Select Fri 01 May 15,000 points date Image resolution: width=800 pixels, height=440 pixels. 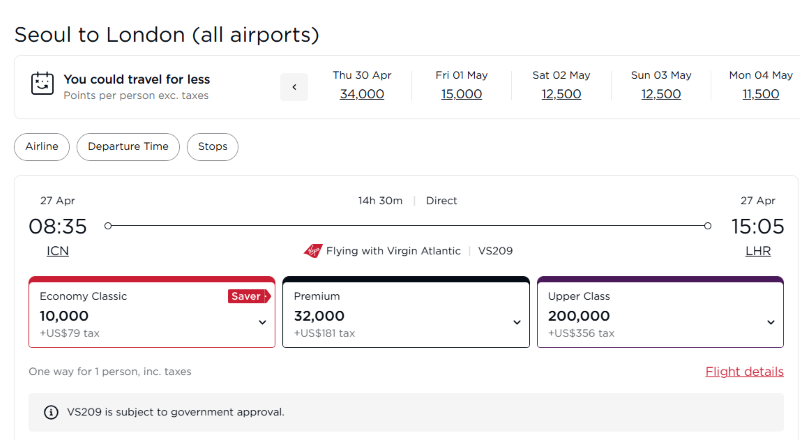click(461, 85)
